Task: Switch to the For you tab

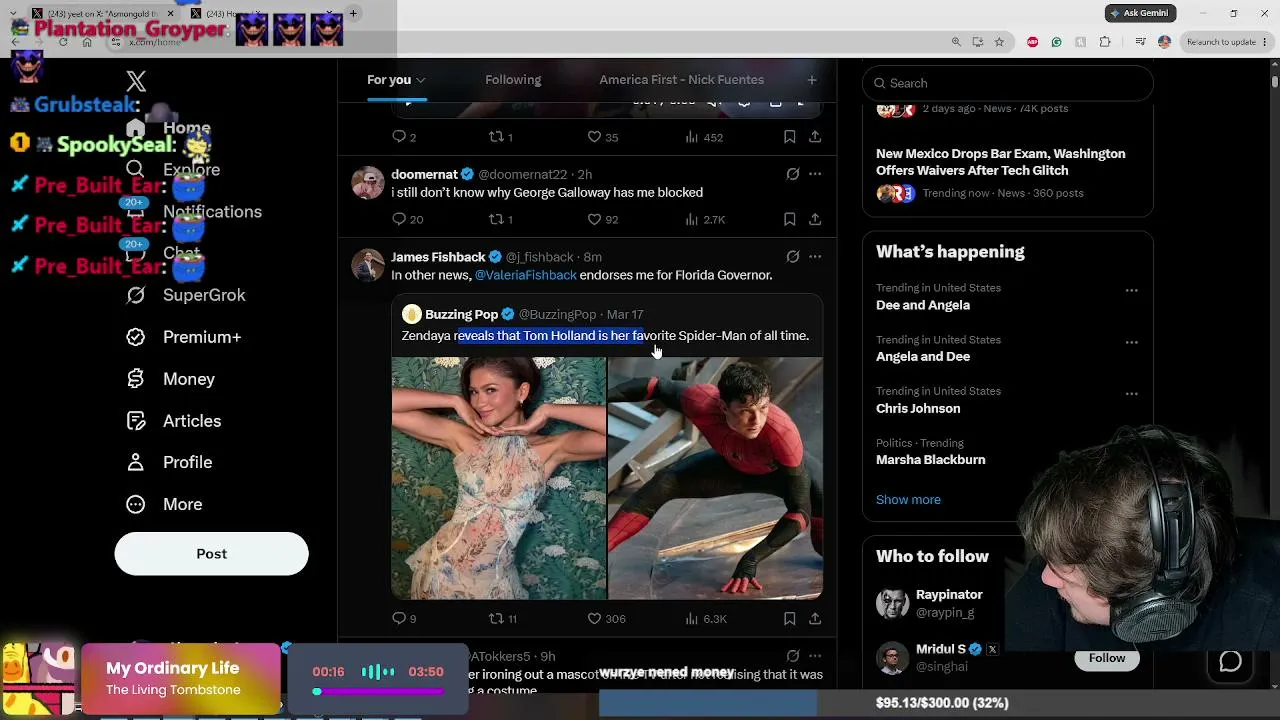Action: pos(396,80)
